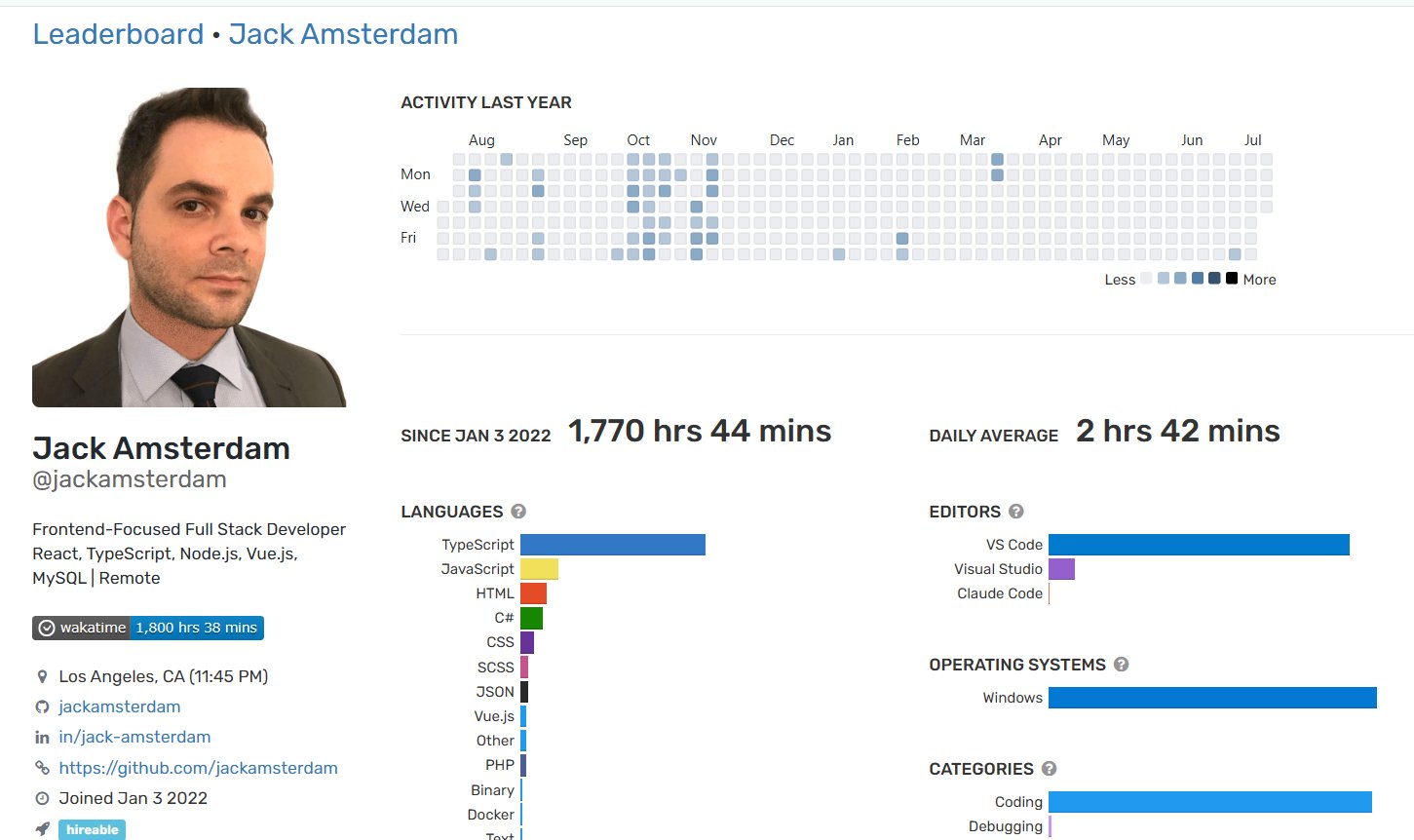Click the Docker language label

(491, 815)
